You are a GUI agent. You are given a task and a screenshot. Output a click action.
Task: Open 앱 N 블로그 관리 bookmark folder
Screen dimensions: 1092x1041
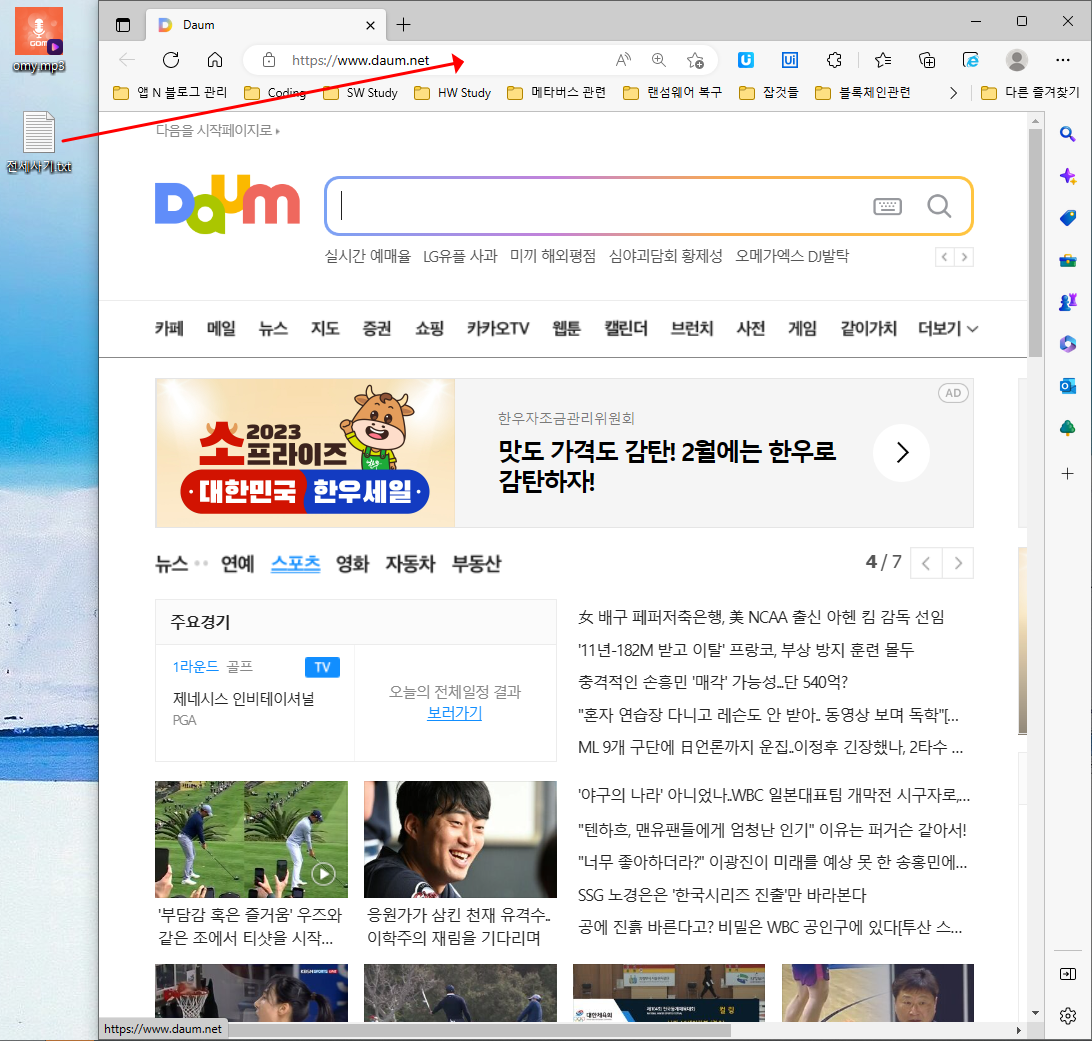pyautogui.click(x=170, y=93)
